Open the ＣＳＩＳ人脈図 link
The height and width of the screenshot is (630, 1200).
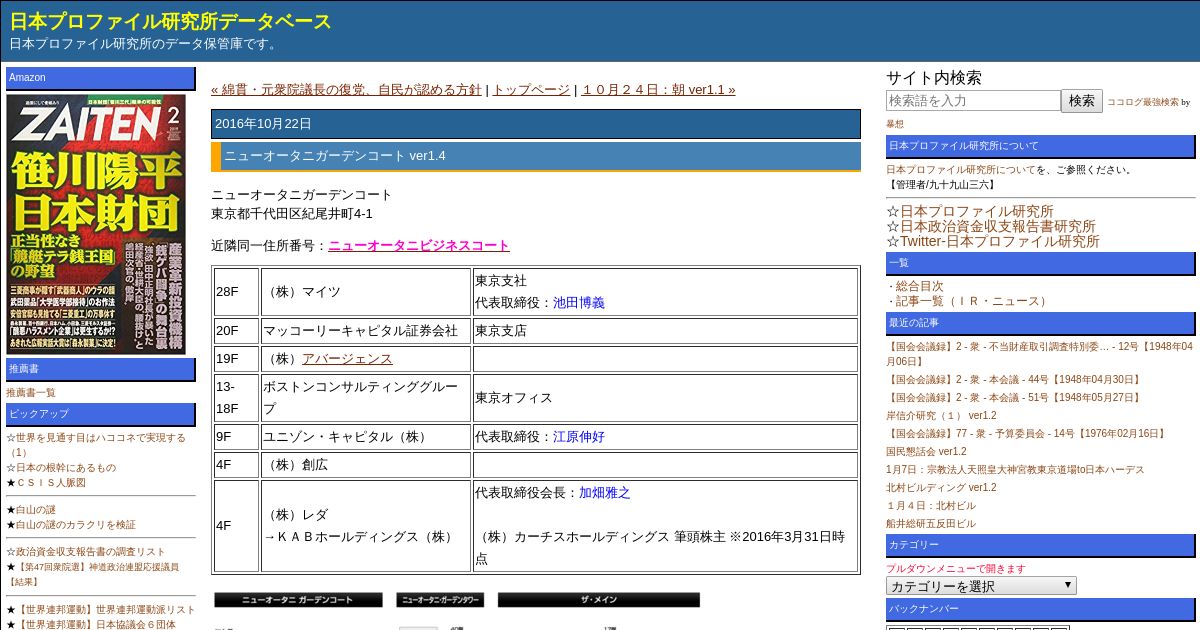51,483
